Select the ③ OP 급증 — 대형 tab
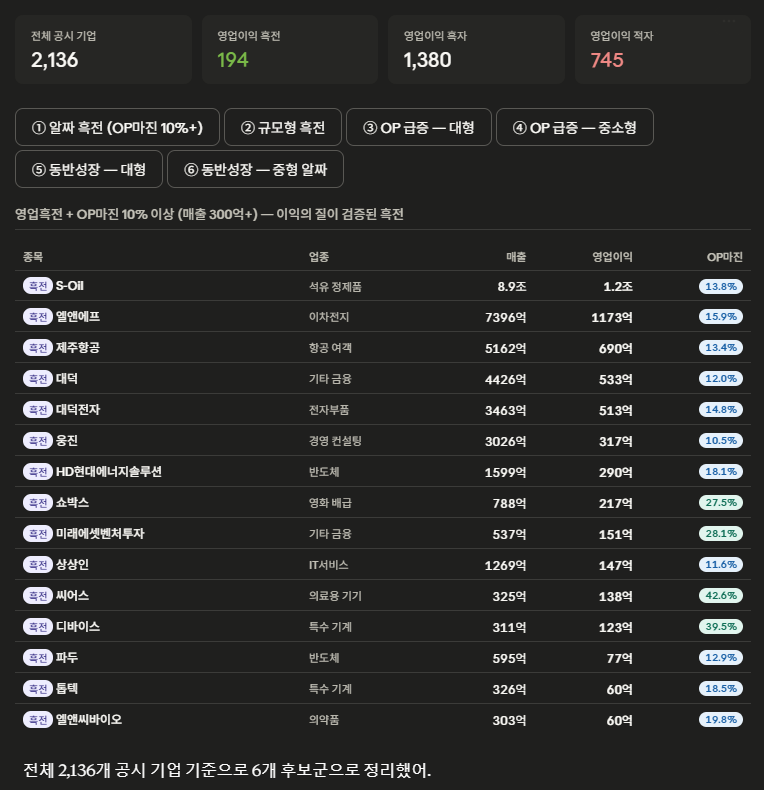 419,127
